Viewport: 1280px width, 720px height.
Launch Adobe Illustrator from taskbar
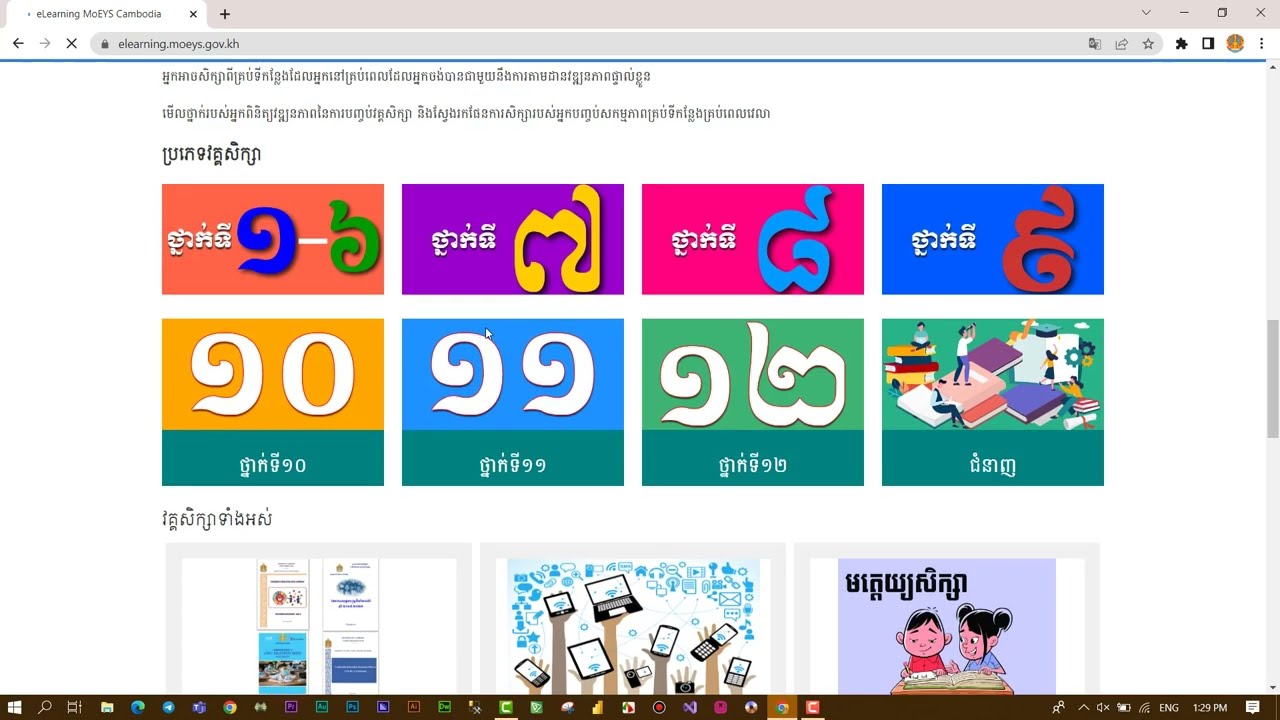coord(414,707)
